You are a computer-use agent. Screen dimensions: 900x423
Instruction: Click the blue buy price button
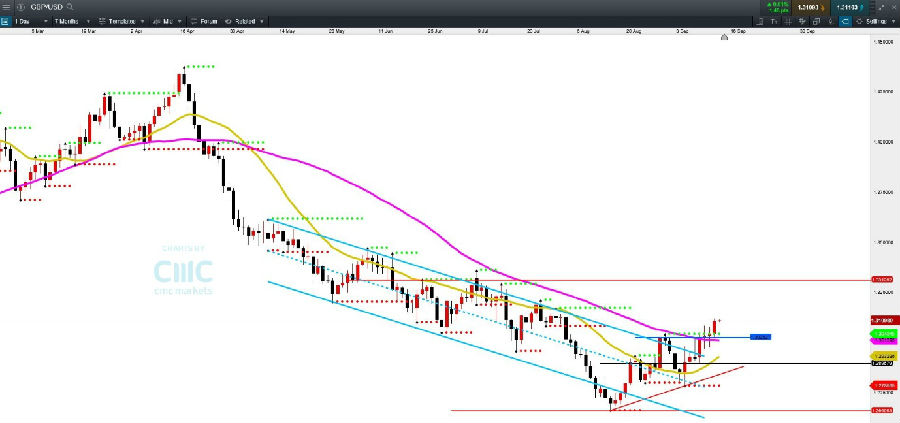[x=849, y=7]
